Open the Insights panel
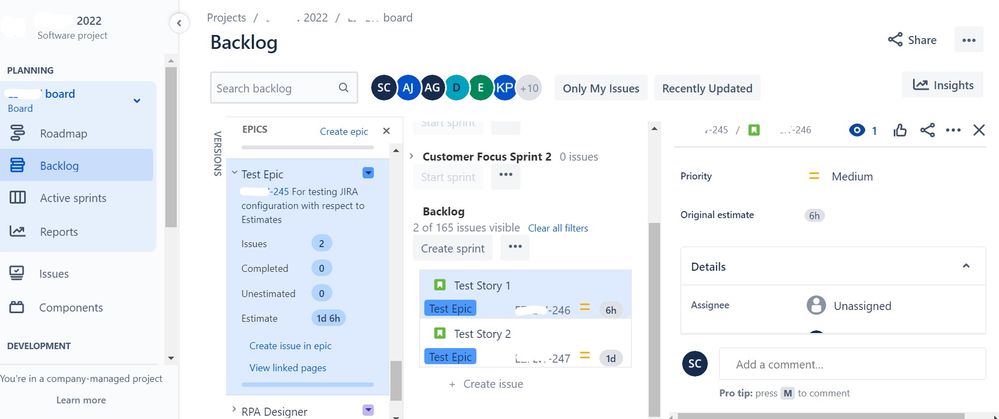The height and width of the screenshot is (419, 999). coord(943,85)
